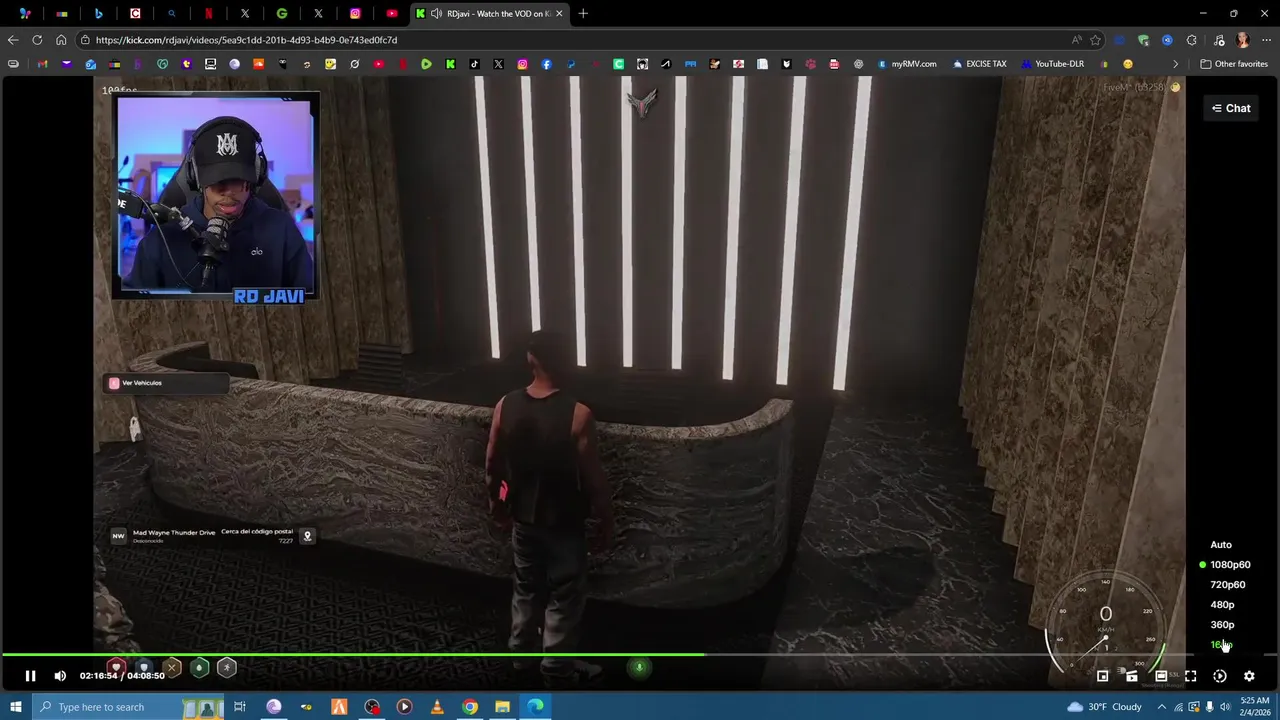Open the SoundCloud bookmark icon

click(258, 64)
